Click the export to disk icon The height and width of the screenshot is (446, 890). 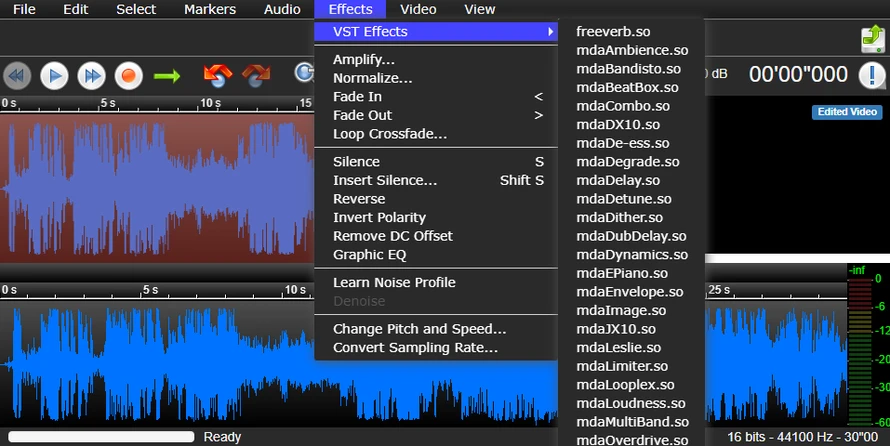tap(871, 38)
